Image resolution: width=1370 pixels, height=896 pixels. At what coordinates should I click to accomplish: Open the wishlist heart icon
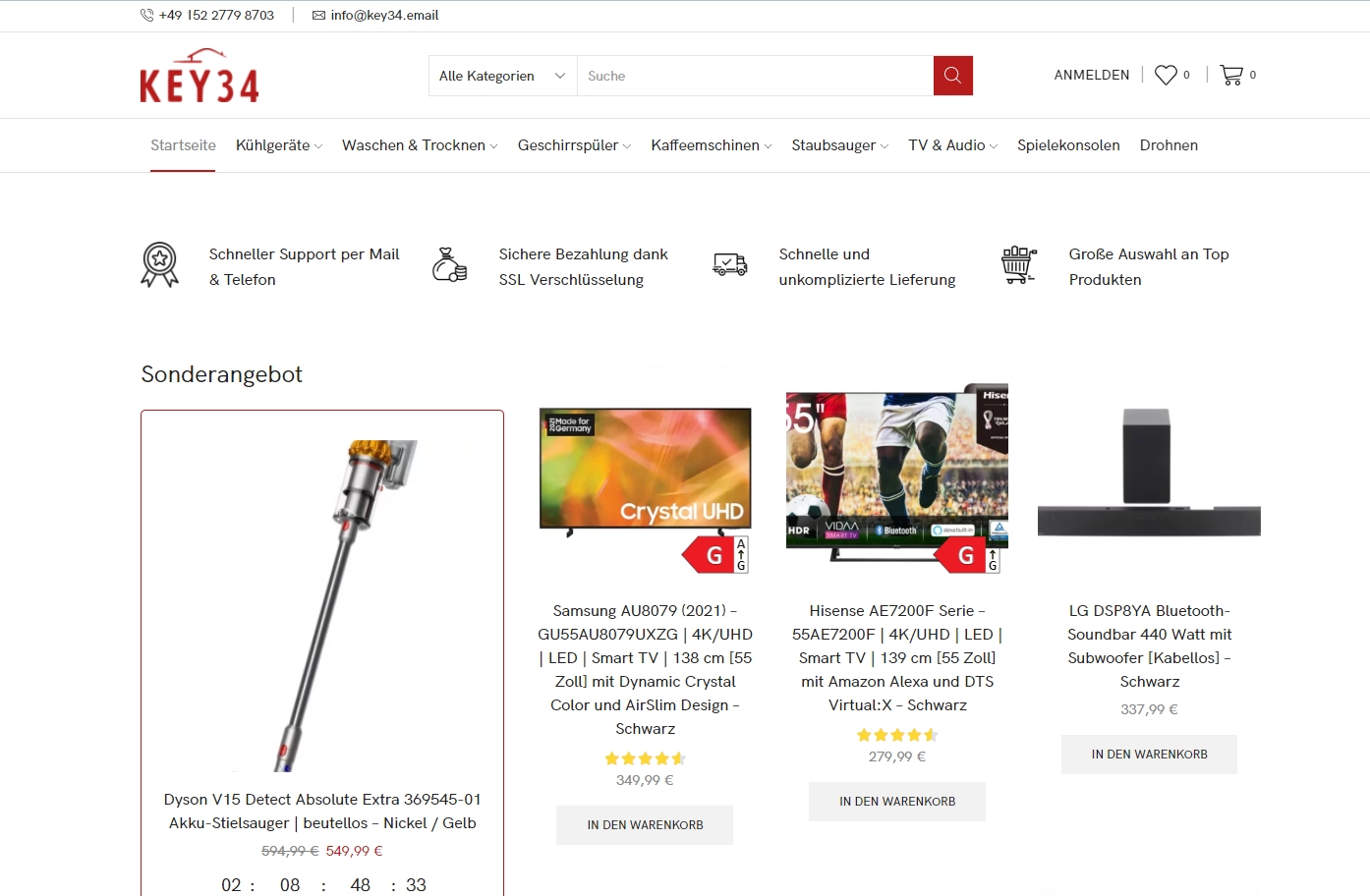[x=1166, y=75]
